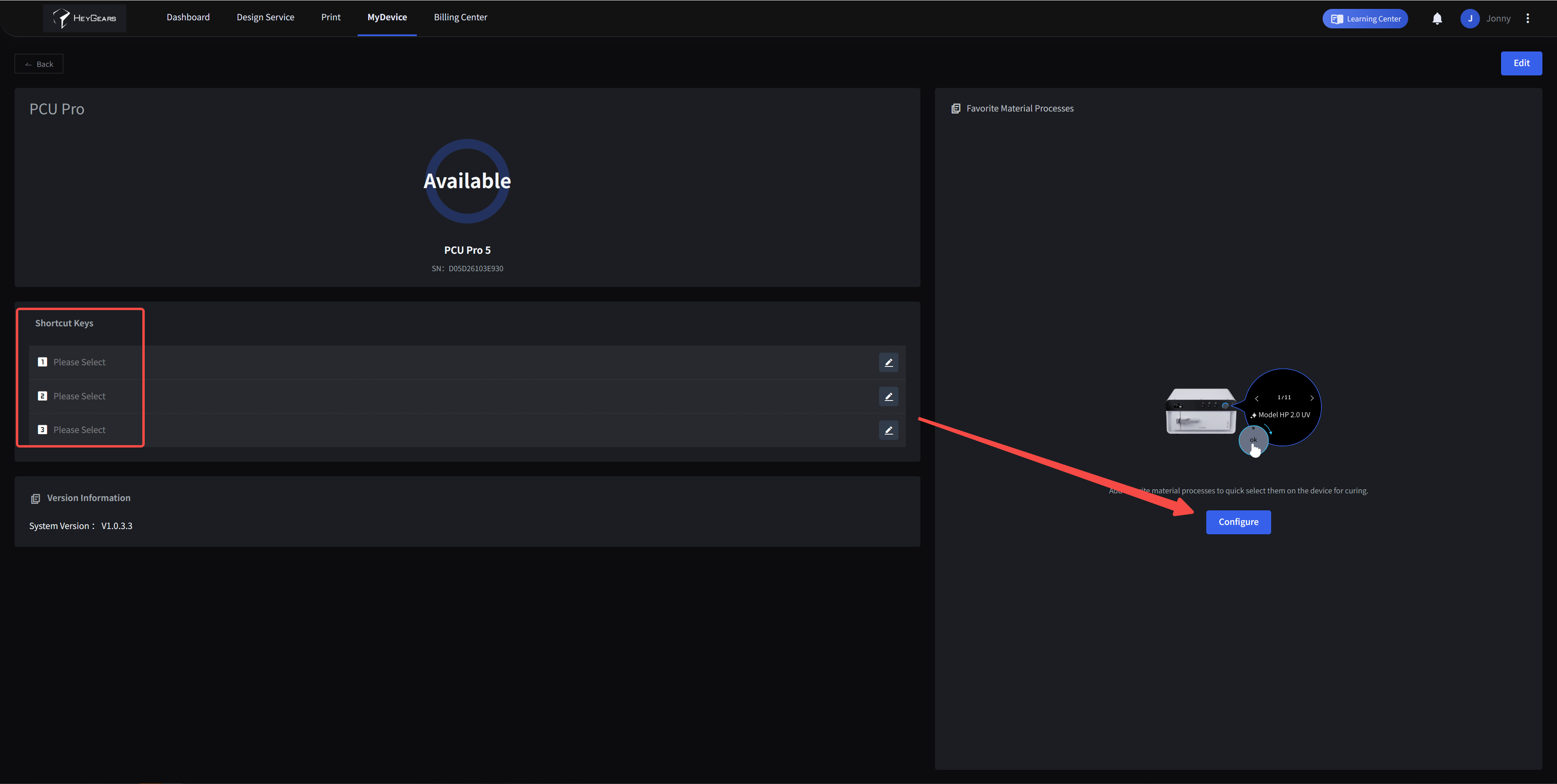
Task: Click the Favorite Material Processes heading
Action: click(x=1020, y=109)
